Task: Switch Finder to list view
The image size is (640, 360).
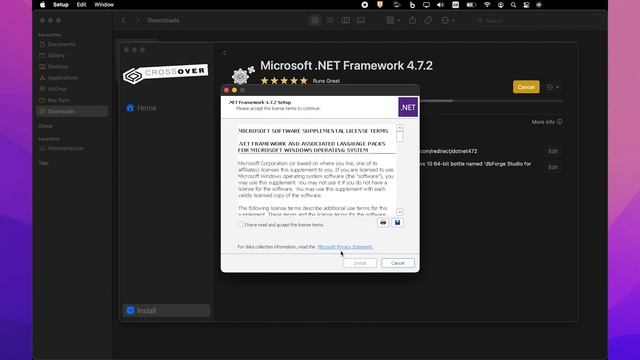Action: 330,20
